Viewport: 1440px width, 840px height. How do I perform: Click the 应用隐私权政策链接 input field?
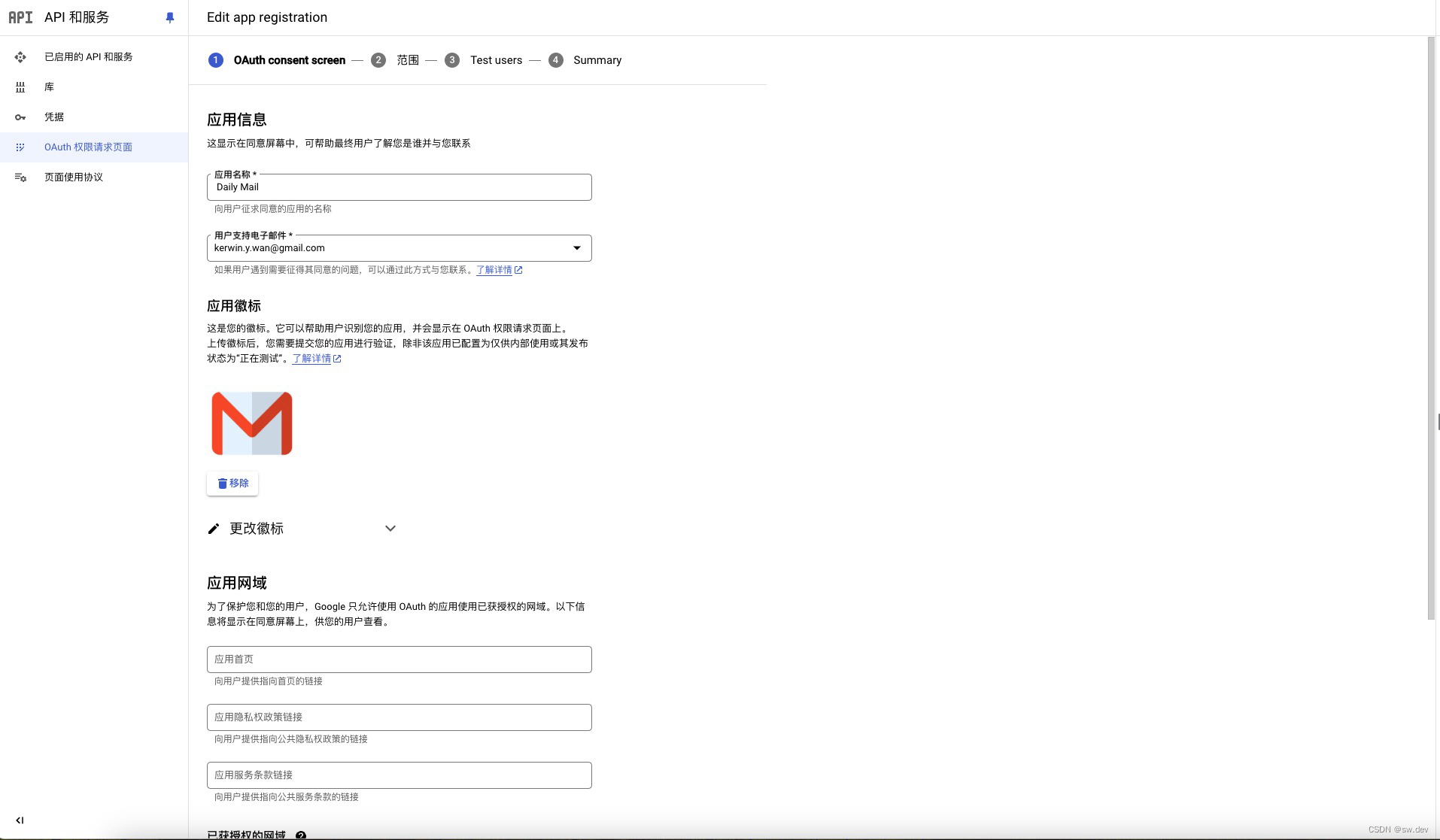[399, 717]
